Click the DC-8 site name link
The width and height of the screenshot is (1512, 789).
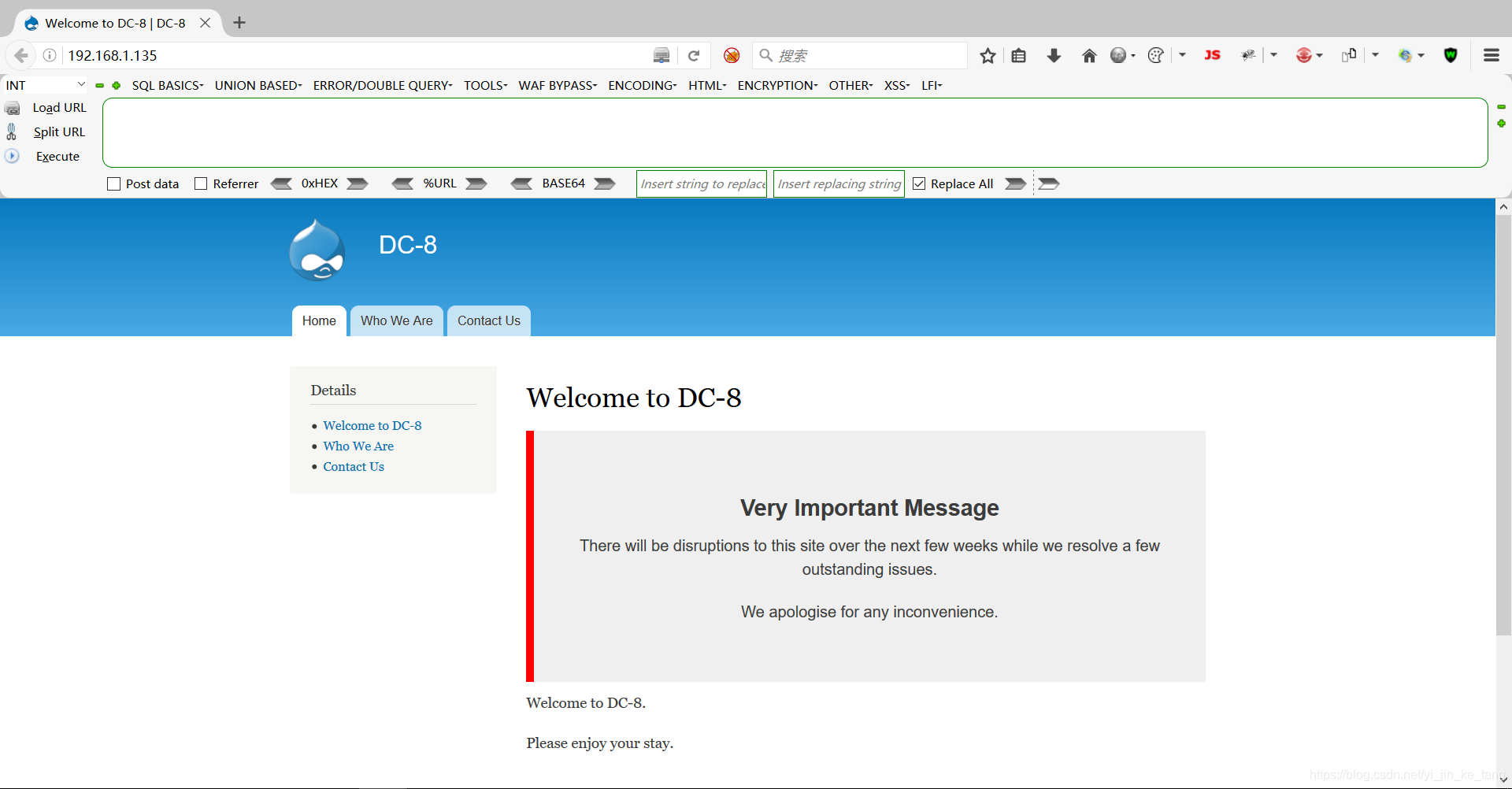pyautogui.click(x=408, y=245)
